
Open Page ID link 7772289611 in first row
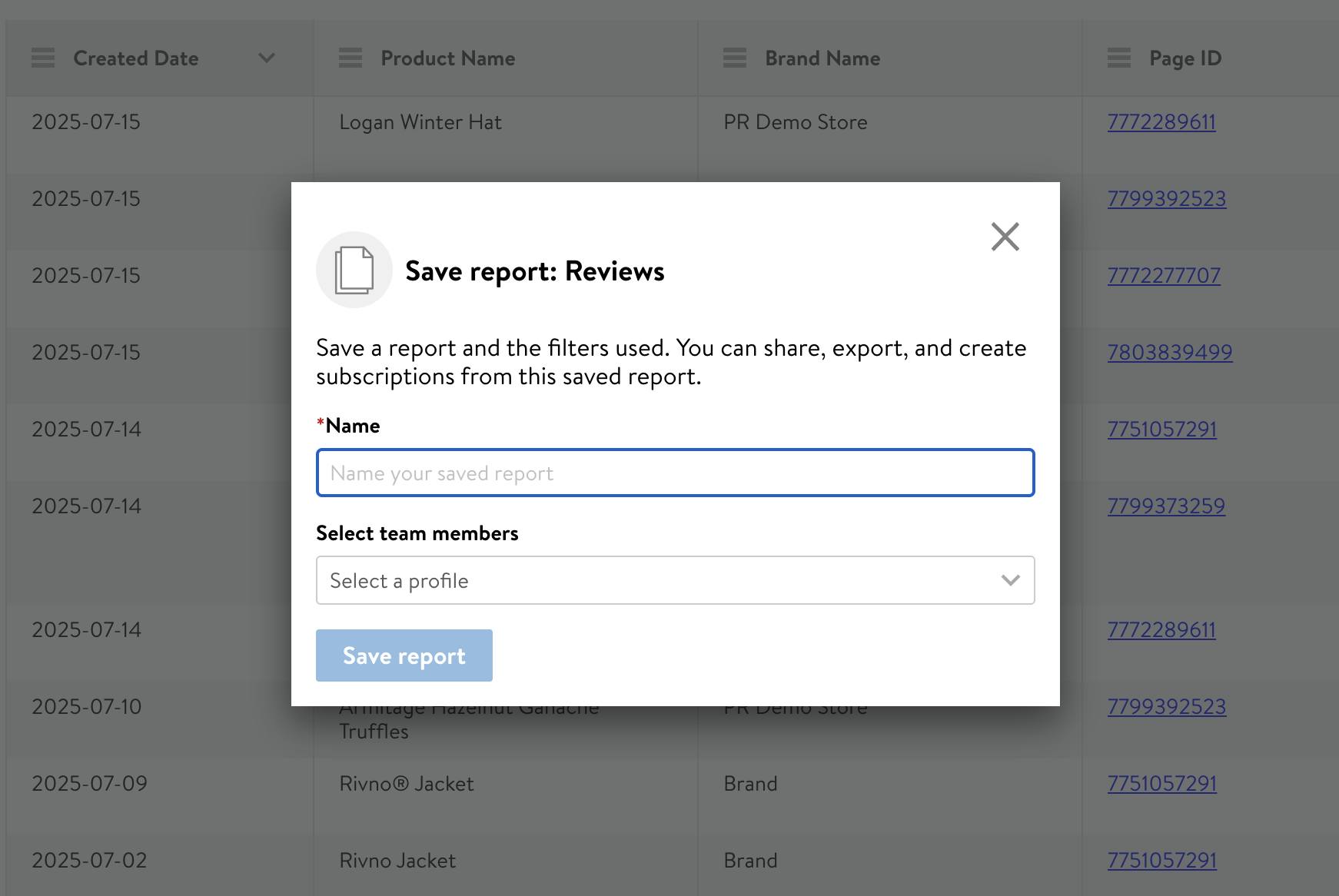pos(1161,122)
